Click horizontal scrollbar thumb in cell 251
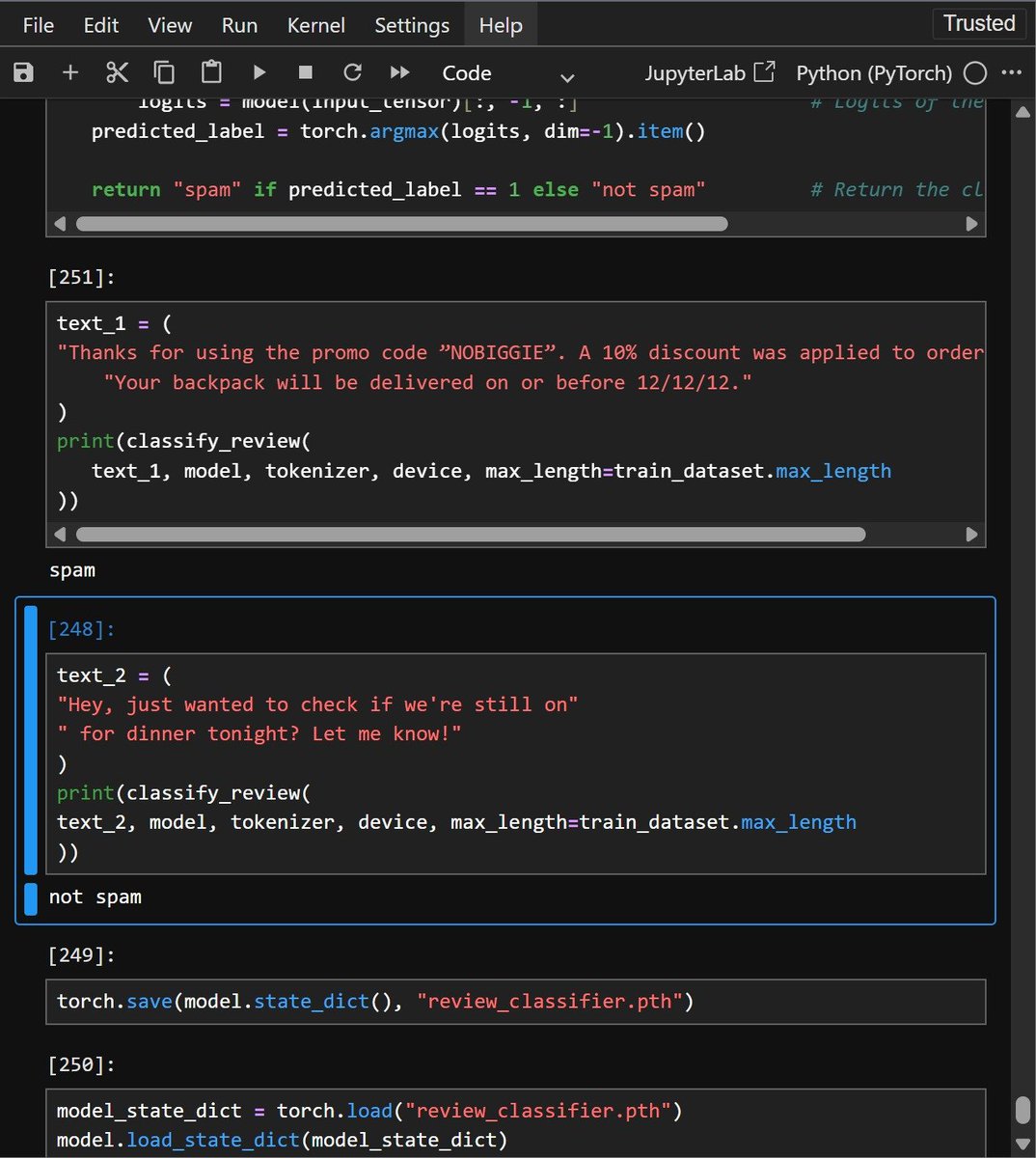Viewport: 1036px width, 1158px height. [x=471, y=534]
